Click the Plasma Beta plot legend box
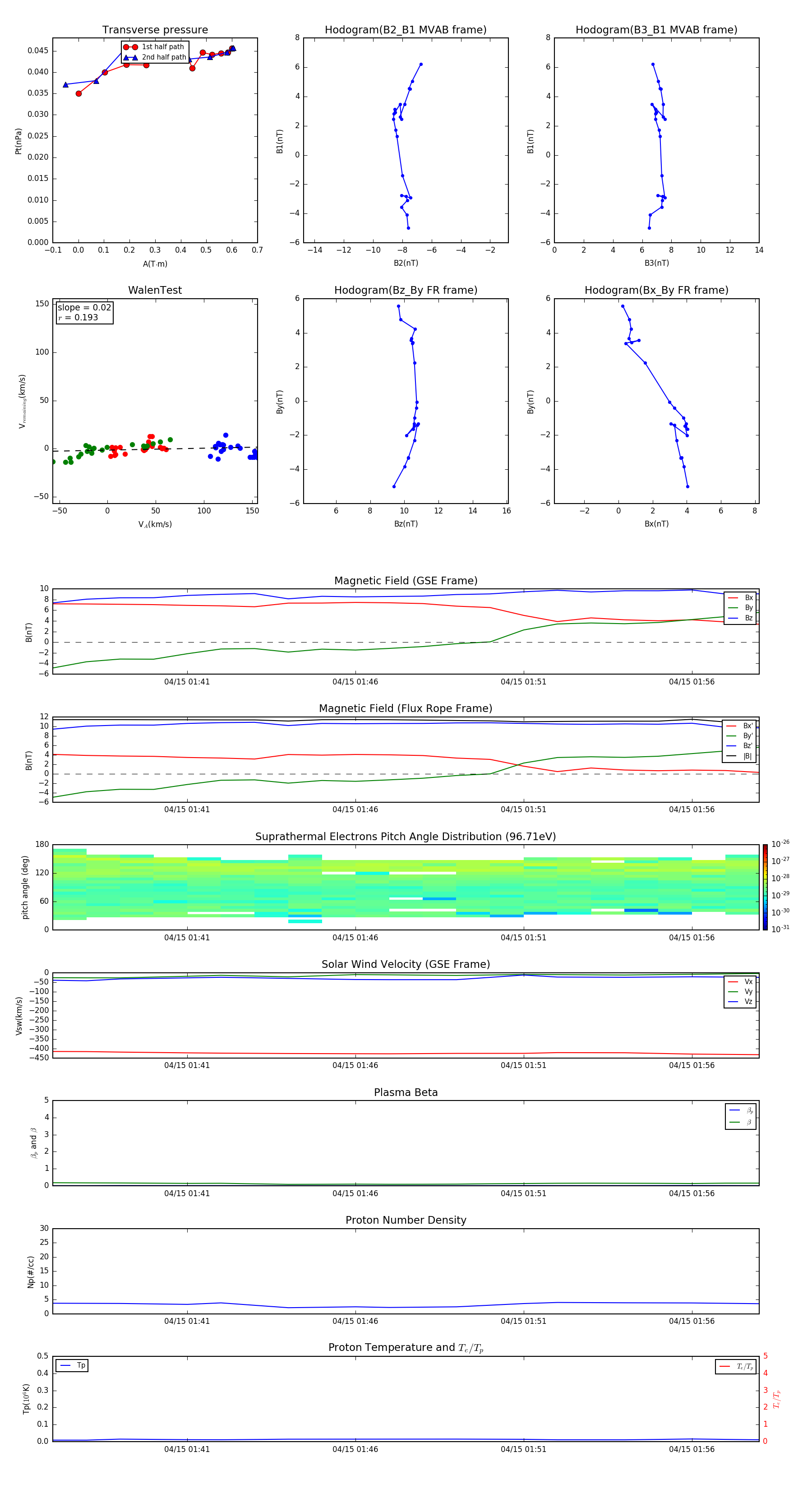812x1489 pixels. pos(740,1116)
